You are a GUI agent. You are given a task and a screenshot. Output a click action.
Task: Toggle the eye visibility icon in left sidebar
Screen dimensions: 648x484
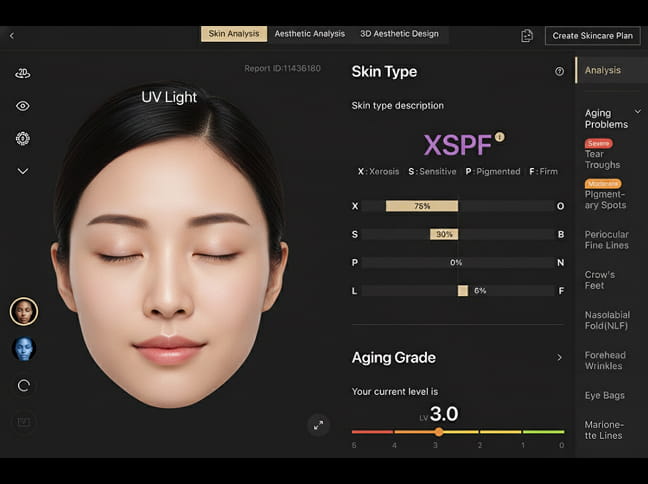coord(23,106)
